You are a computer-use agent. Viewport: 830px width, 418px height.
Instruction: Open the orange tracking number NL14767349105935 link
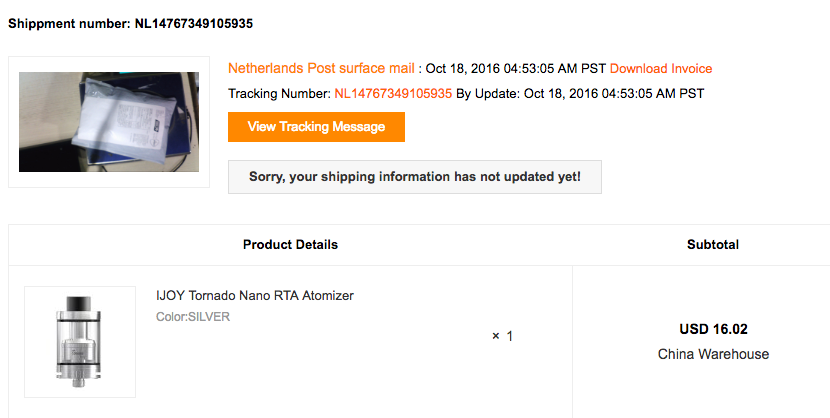pyautogui.click(x=393, y=94)
